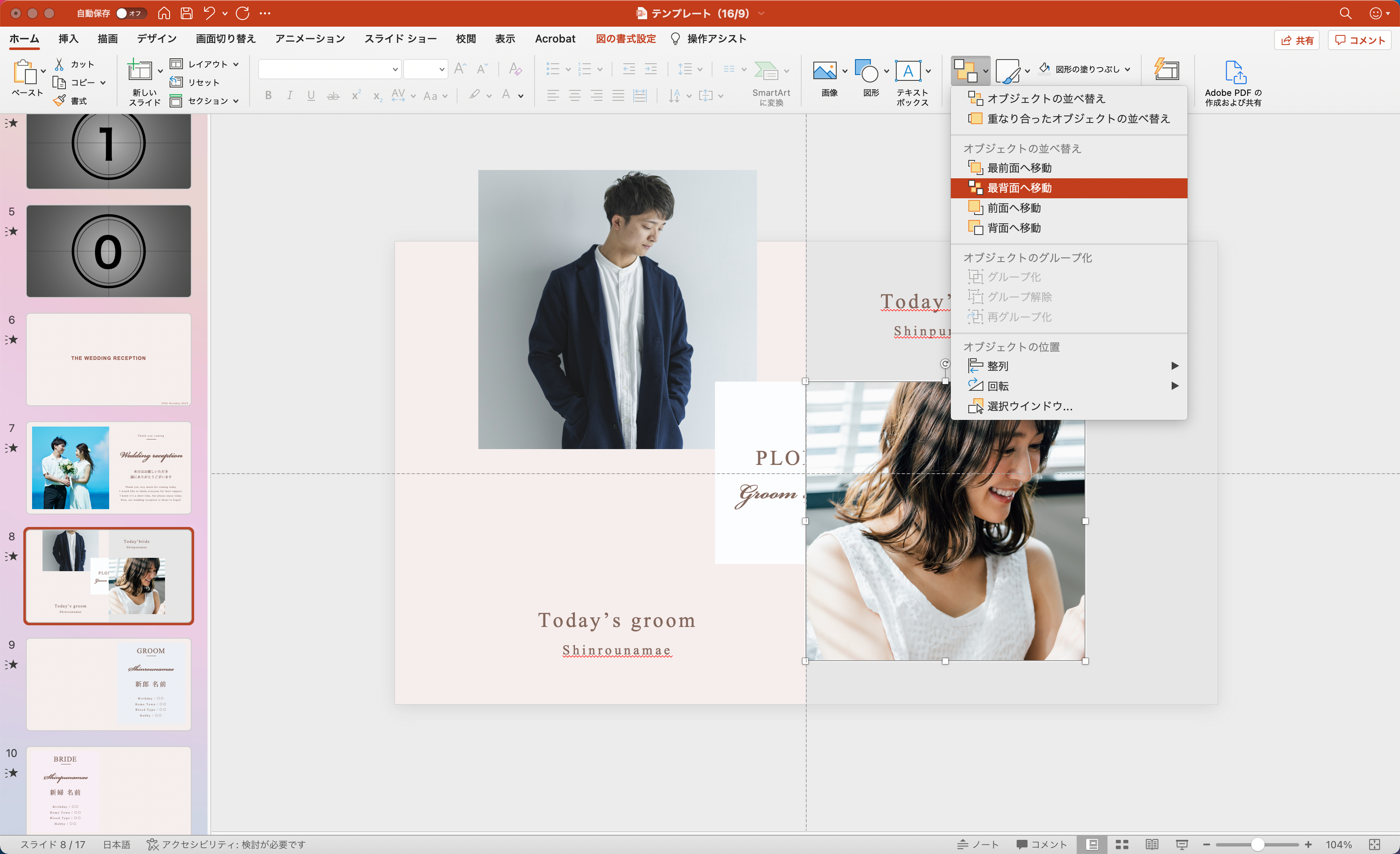Image resolution: width=1400 pixels, height=854 pixels.
Task: Click the accessibility status in status bar
Action: (x=226, y=844)
